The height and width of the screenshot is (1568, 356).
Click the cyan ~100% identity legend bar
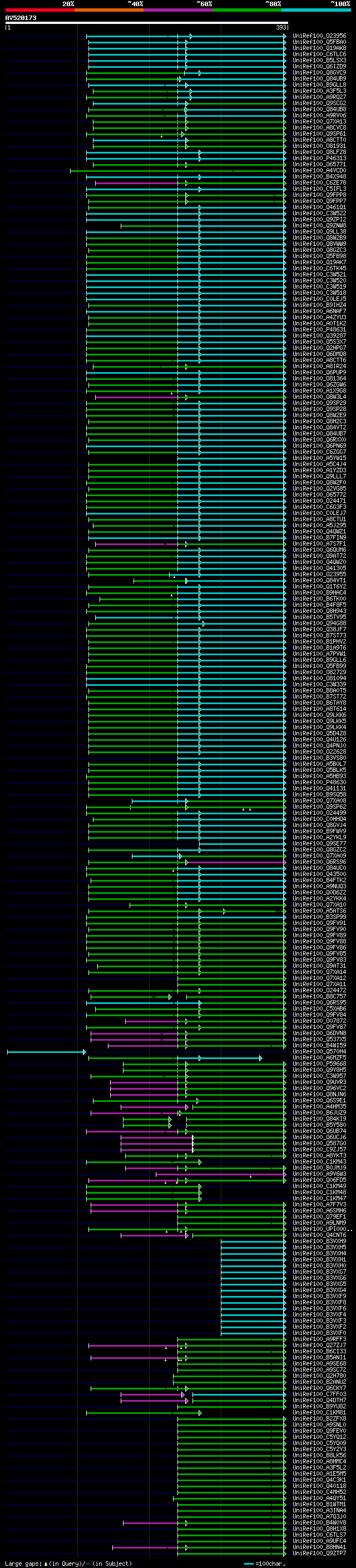(316, 10)
